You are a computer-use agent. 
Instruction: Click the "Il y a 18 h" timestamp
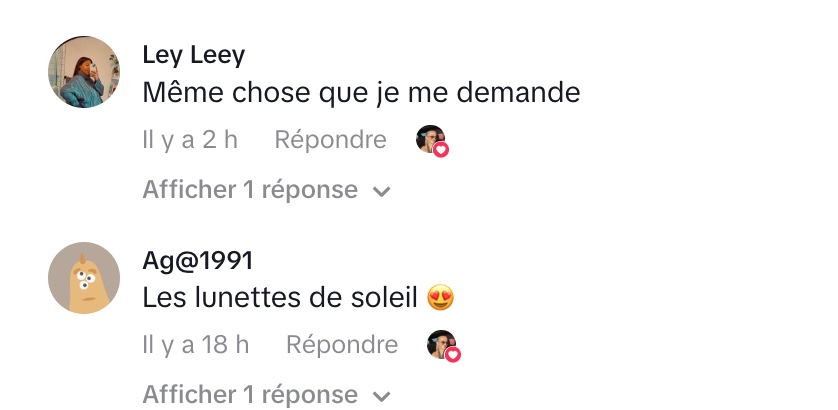tap(196, 345)
